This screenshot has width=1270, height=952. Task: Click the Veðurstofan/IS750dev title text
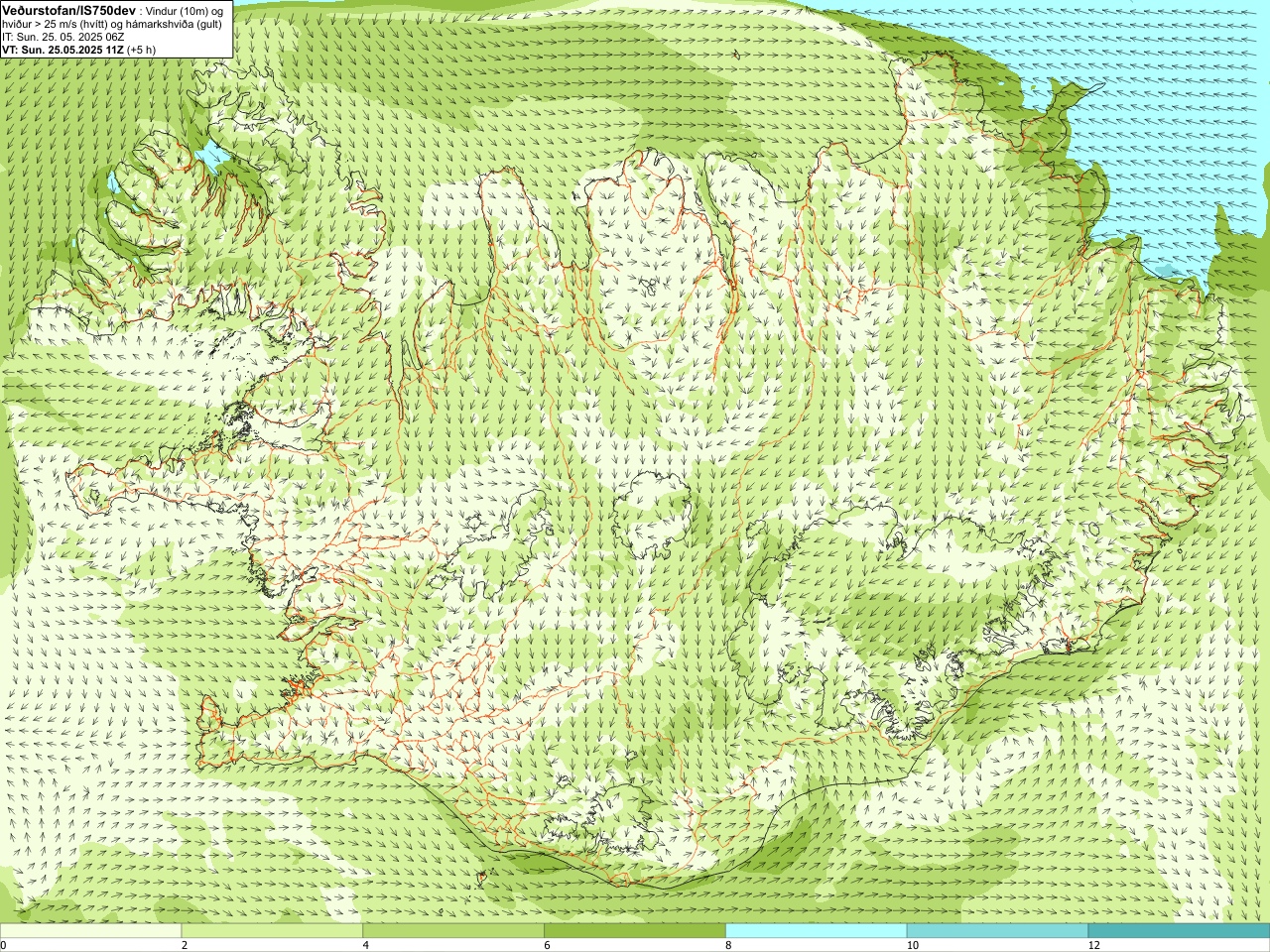[68, 10]
